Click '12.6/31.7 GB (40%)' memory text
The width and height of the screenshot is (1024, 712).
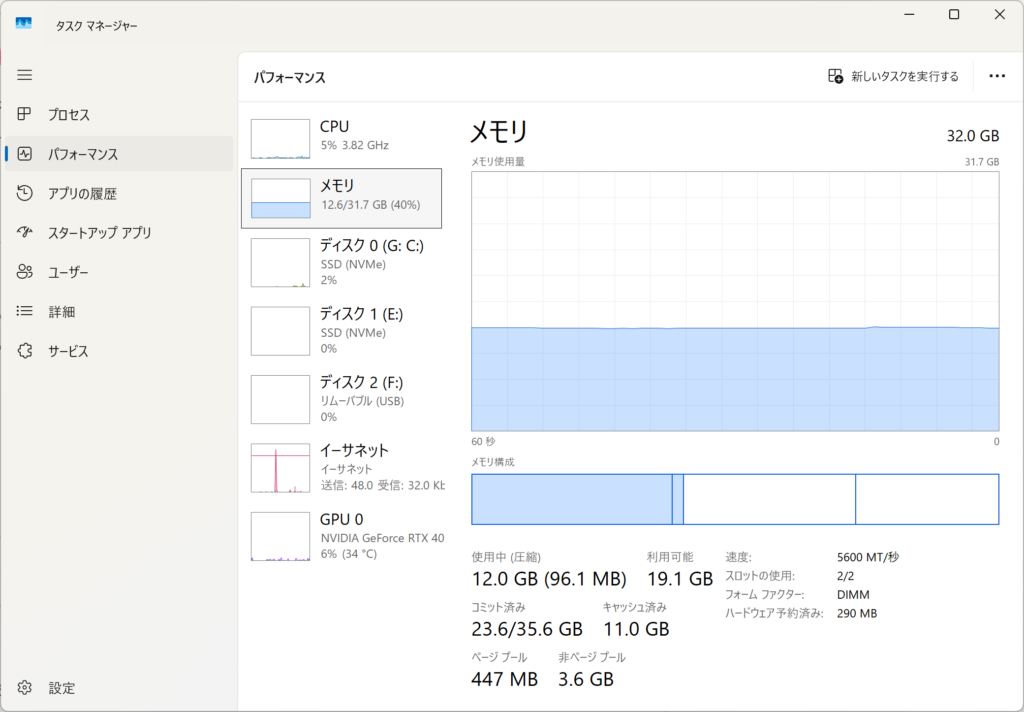[370, 204]
